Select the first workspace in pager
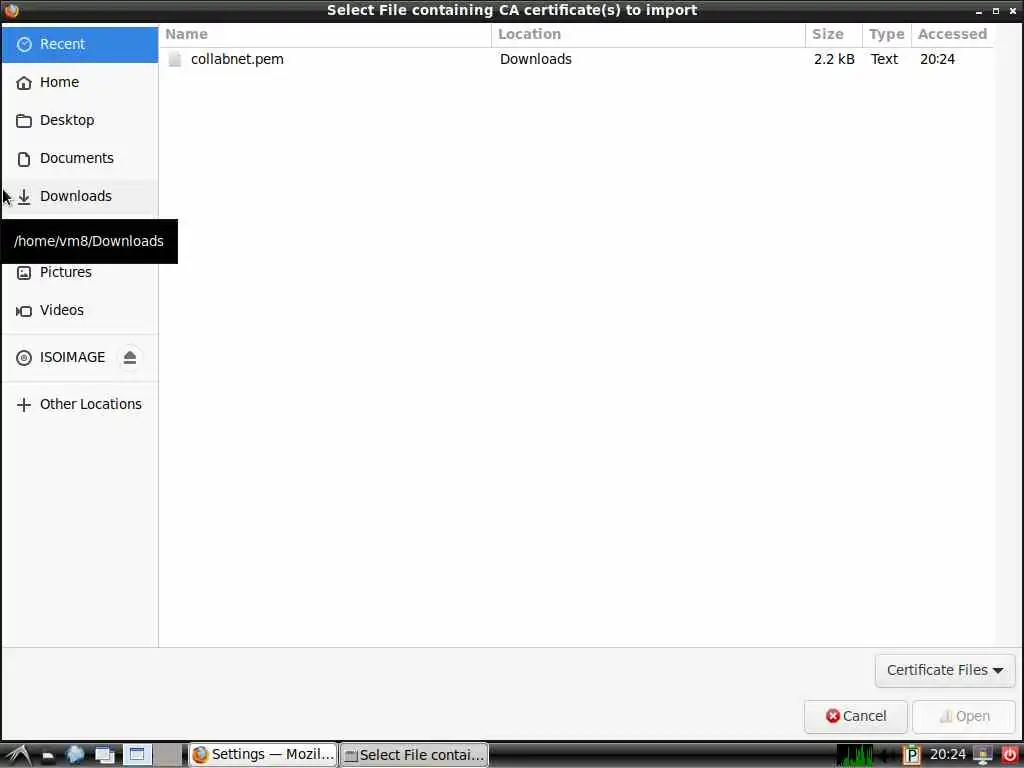The width and height of the screenshot is (1024, 768). tap(136, 755)
